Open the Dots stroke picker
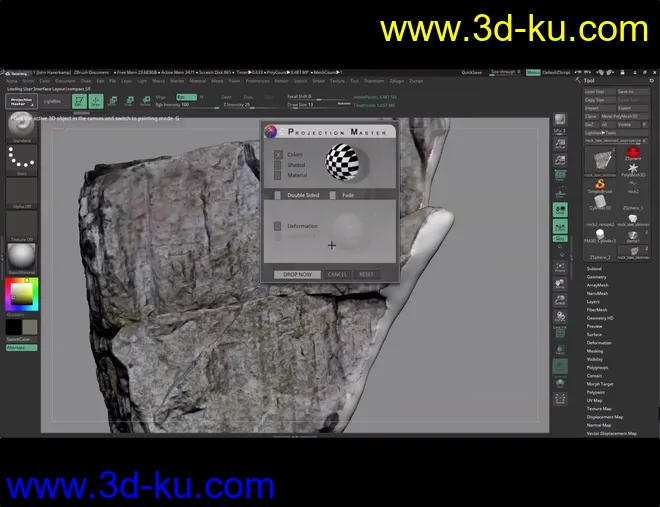Screen dimensions: 660x507 [x=21, y=161]
